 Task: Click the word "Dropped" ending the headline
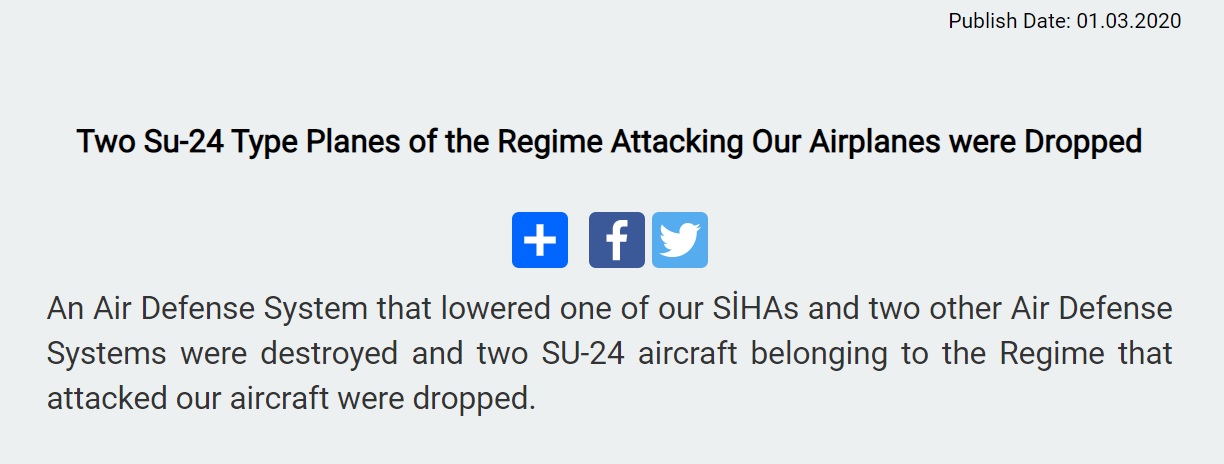click(x=1083, y=142)
